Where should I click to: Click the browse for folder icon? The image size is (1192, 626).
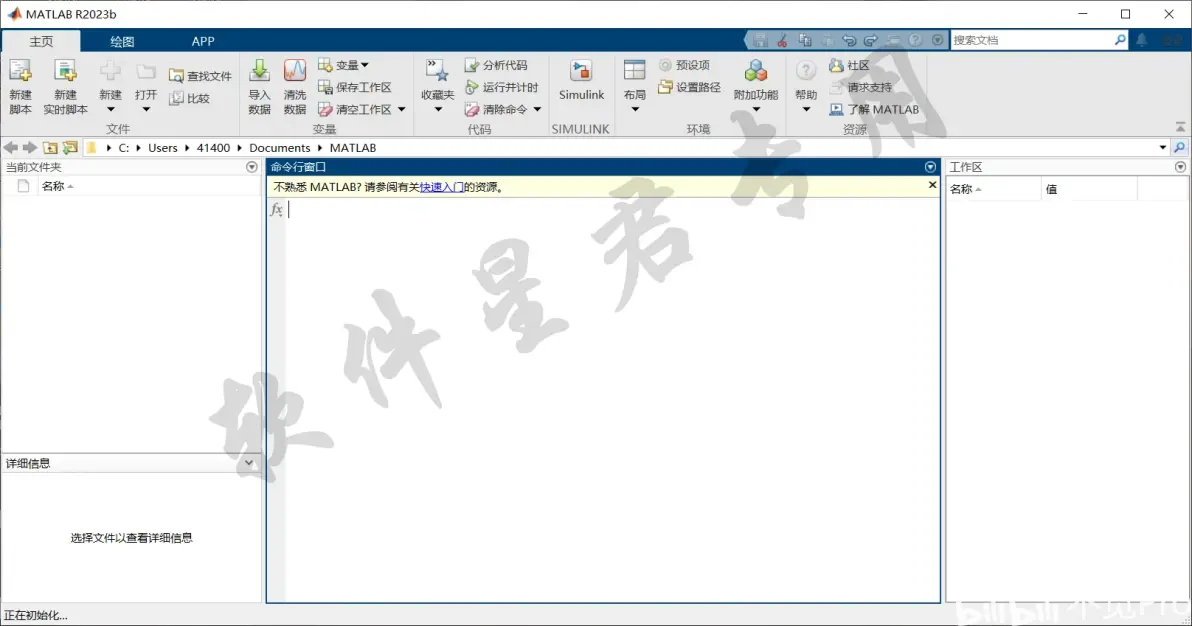pos(70,148)
